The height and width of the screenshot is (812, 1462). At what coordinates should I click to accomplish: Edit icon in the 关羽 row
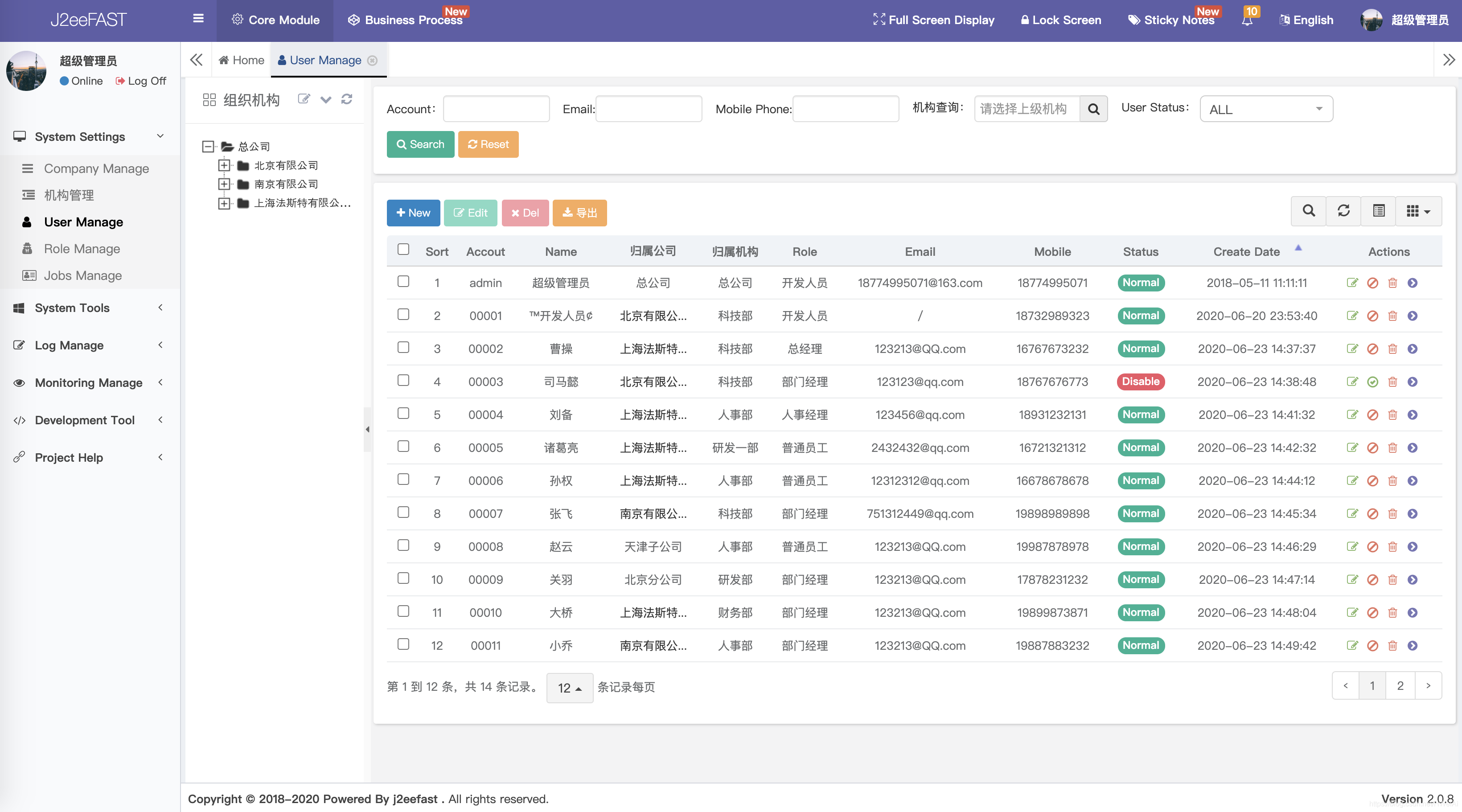pos(1352,579)
